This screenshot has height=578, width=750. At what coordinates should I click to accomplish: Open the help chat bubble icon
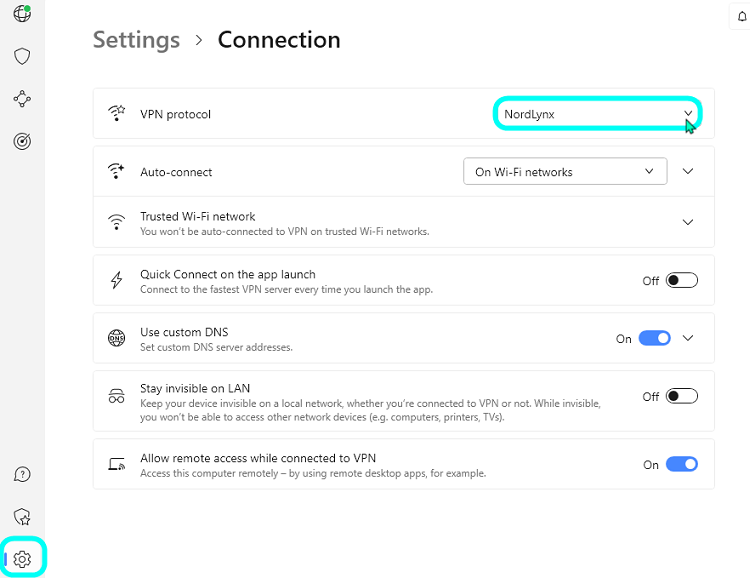tap(22, 475)
